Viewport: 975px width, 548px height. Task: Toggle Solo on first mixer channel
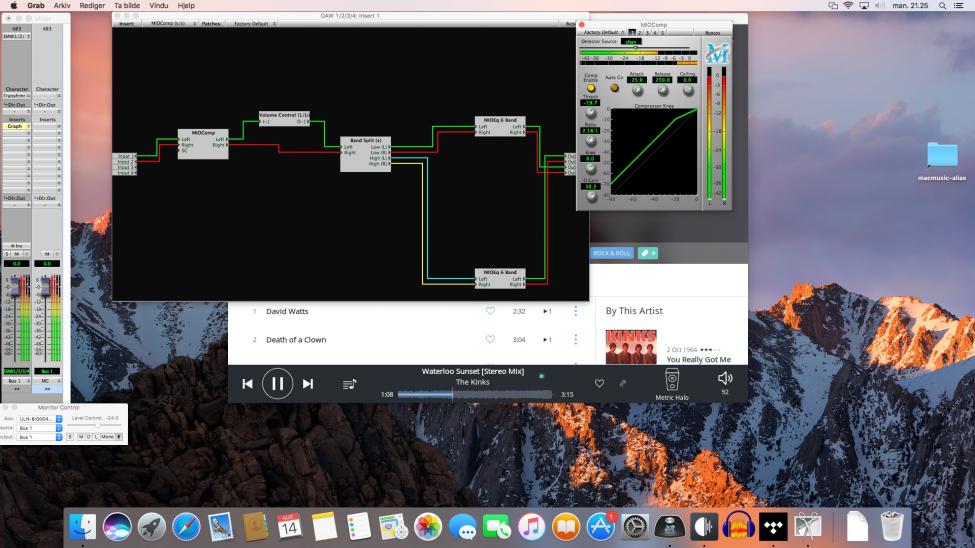point(7,254)
